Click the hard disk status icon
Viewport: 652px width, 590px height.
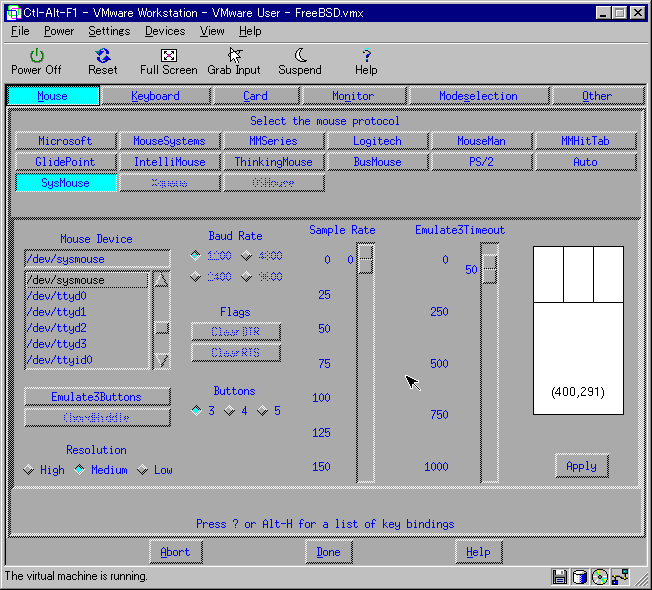579,577
